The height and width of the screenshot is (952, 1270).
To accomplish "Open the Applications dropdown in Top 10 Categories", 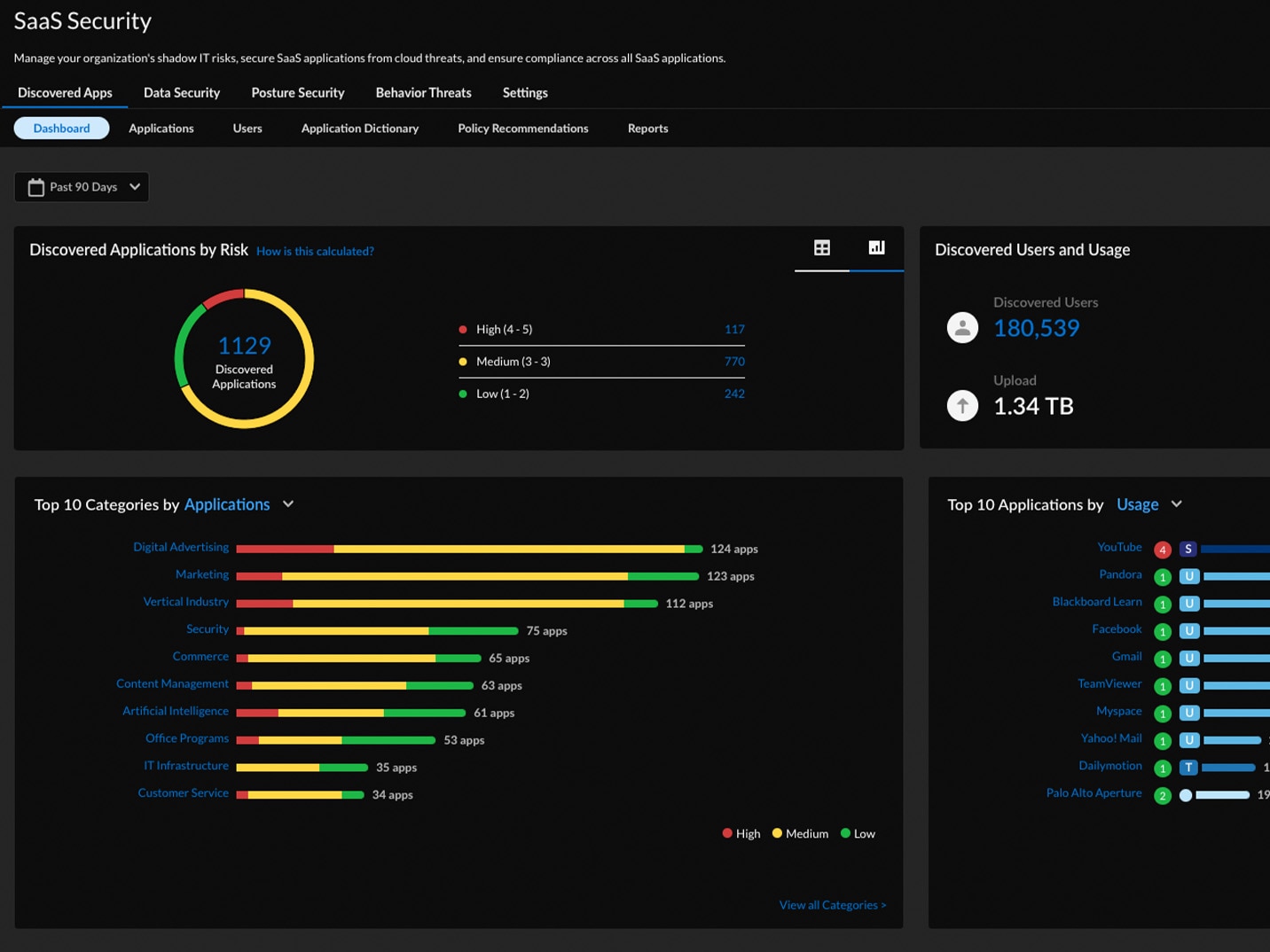I will 239,504.
